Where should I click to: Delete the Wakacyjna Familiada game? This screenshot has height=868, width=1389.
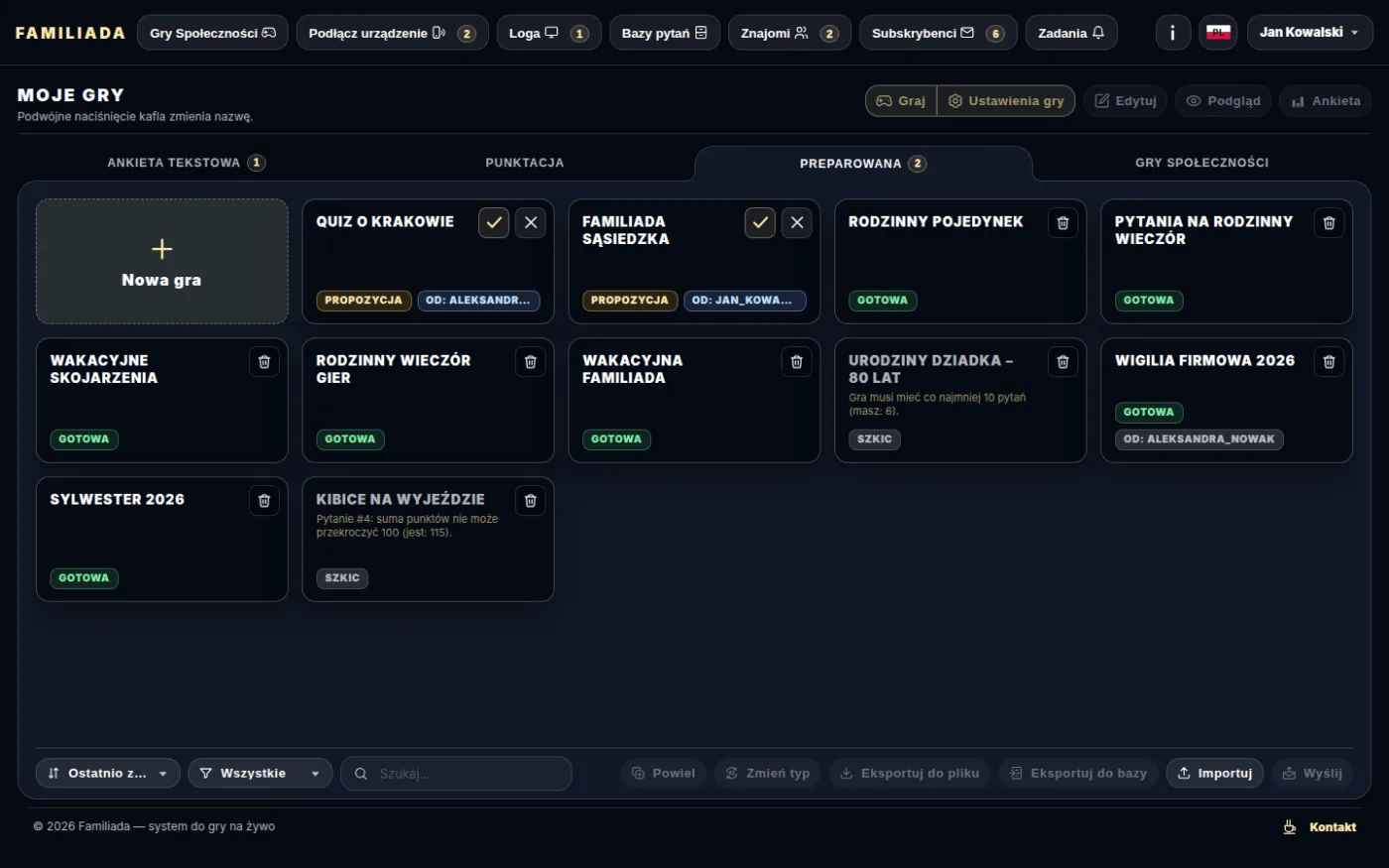pos(797,361)
